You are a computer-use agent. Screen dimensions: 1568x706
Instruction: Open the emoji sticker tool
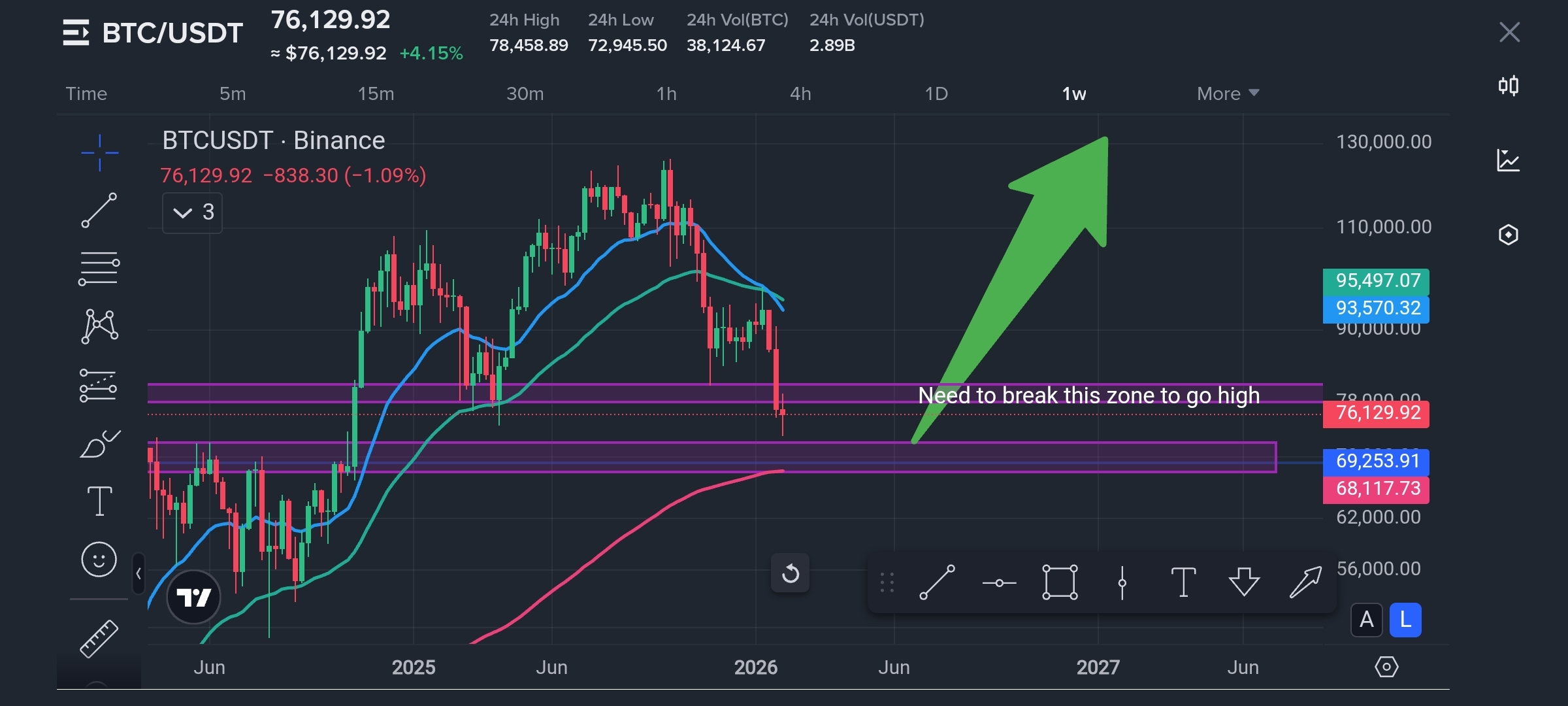[x=99, y=560]
